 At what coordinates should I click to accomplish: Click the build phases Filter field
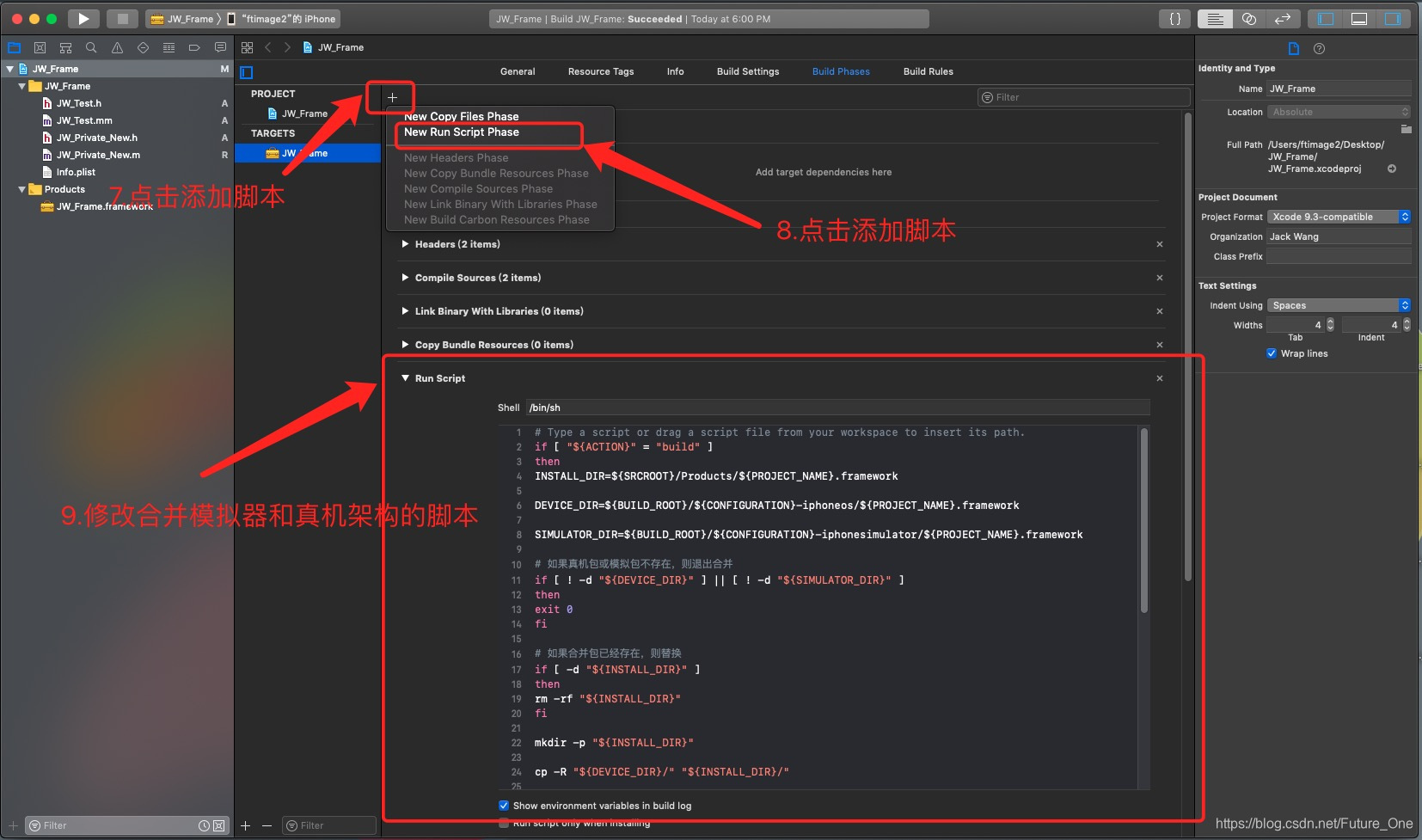click(x=1083, y=97)
